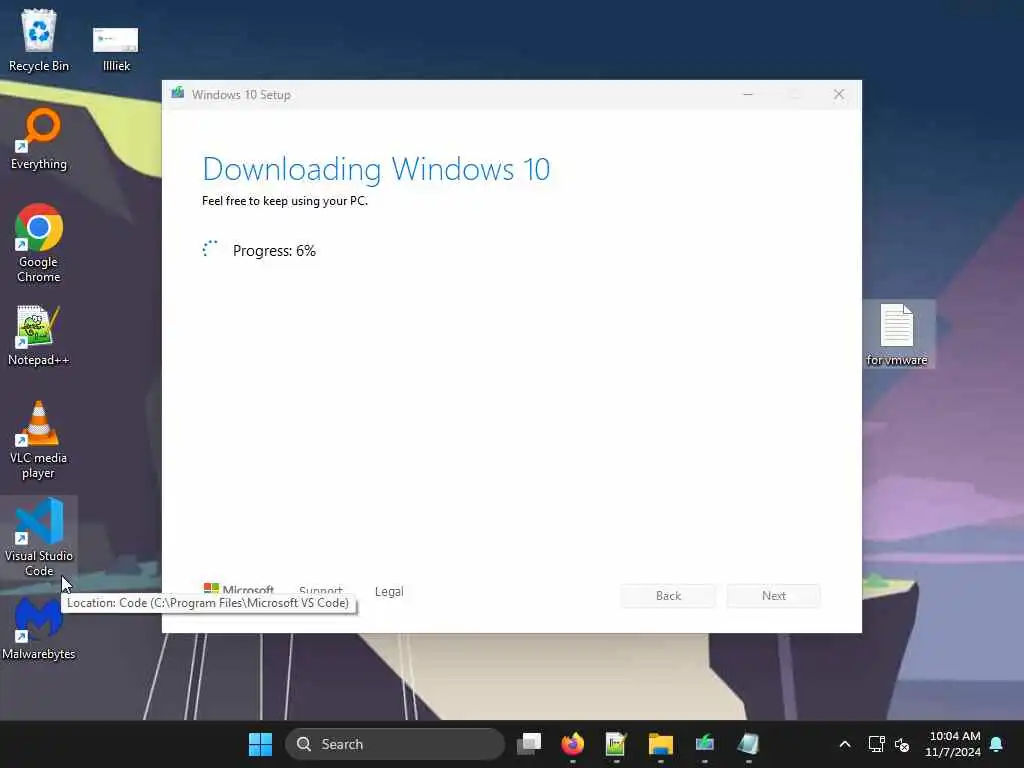Viewport: 1024px width, 768px height.
Task: Open the Recycle Bin desktop icon
Action: click(x=39, y=40)
